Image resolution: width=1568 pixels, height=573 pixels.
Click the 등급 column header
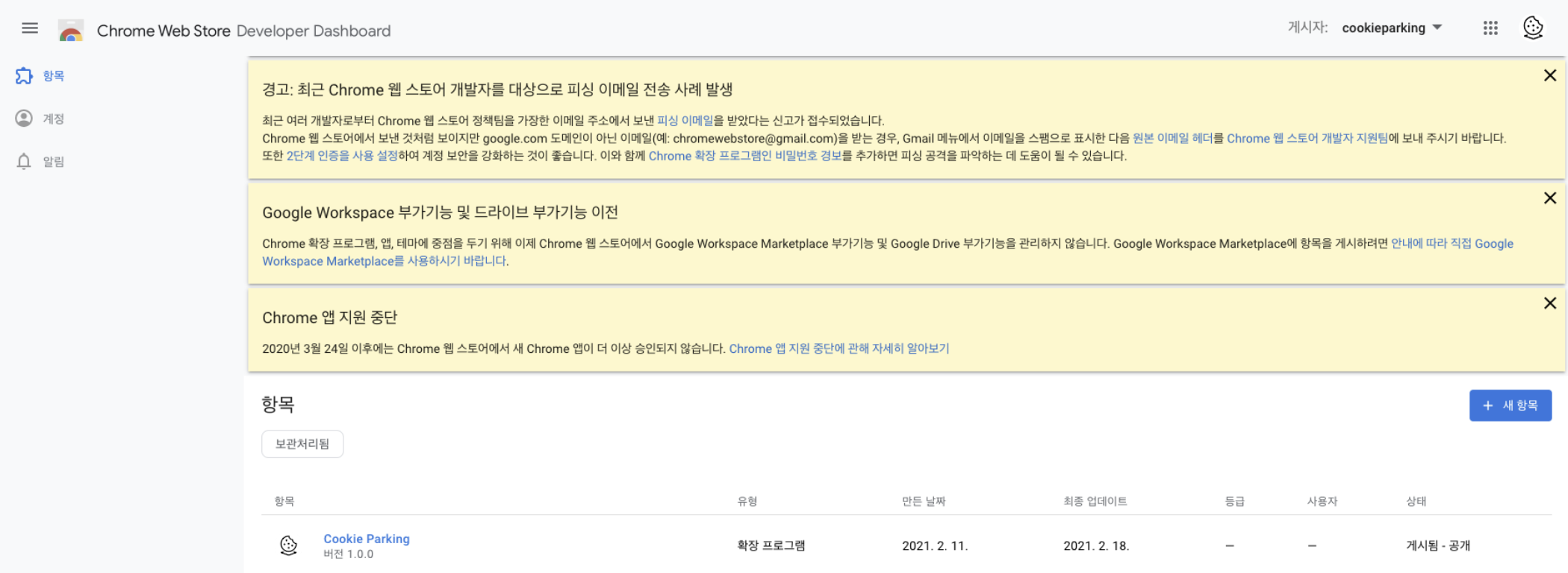click(x=1235, y=501)
